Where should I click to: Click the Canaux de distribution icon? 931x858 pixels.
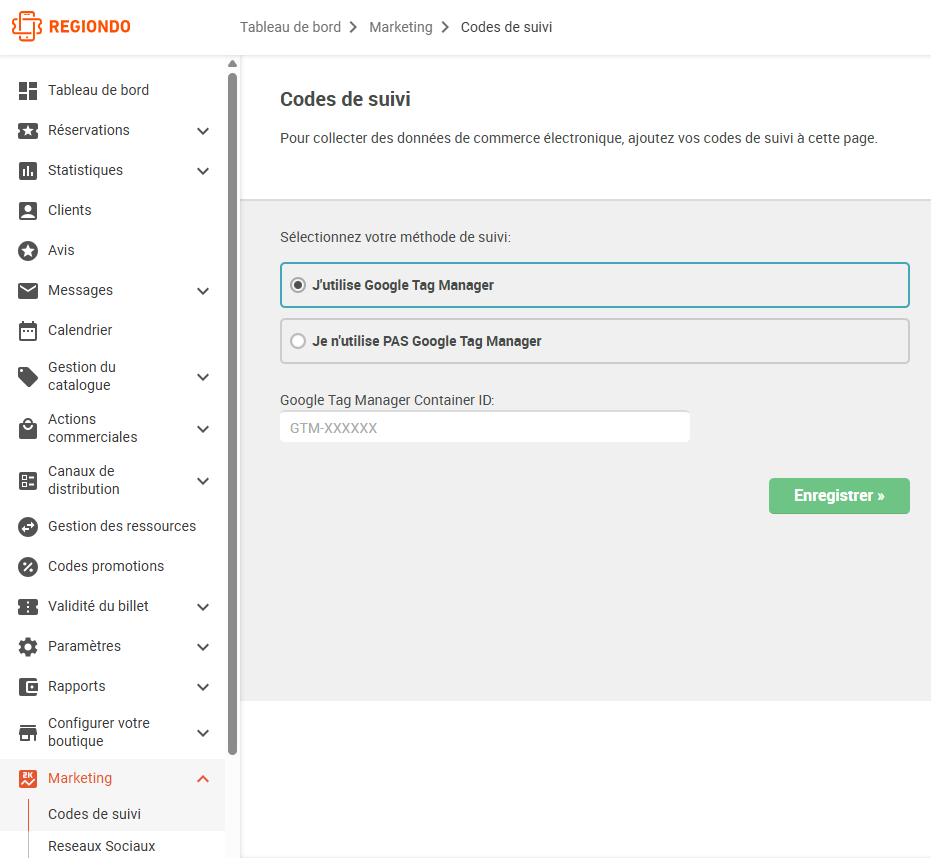(x=28, y=480)
